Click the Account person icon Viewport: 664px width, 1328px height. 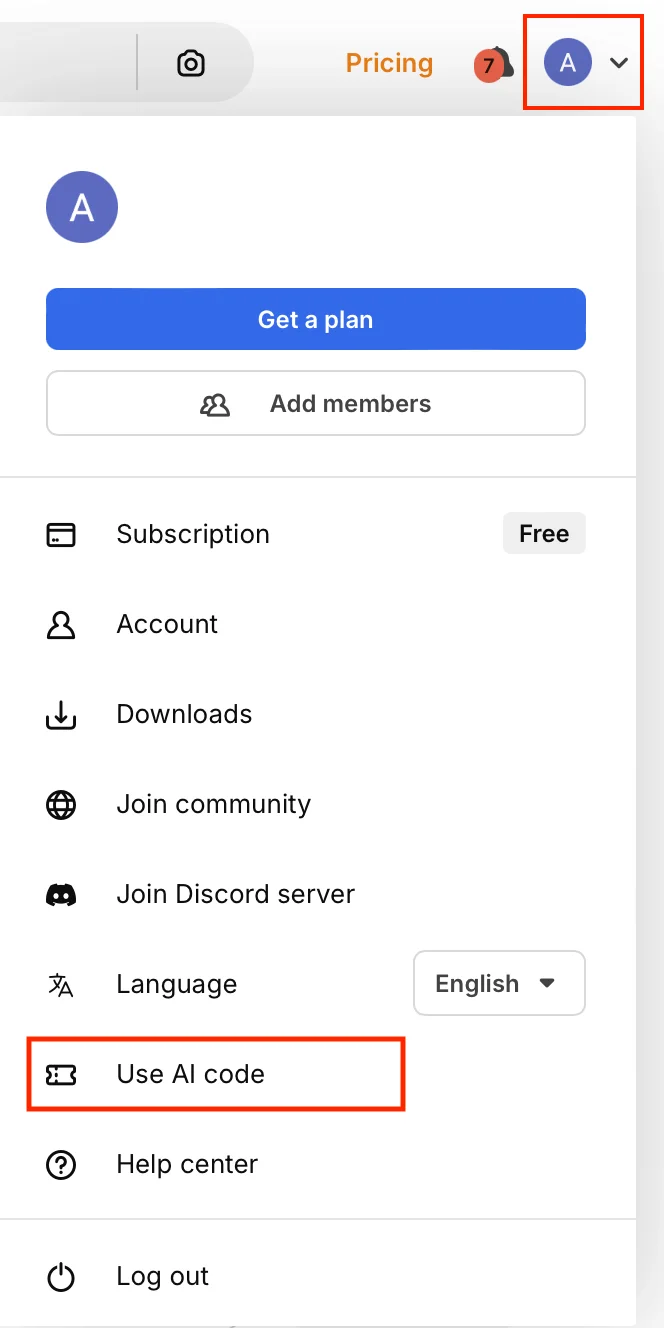(x=61, y=625)
